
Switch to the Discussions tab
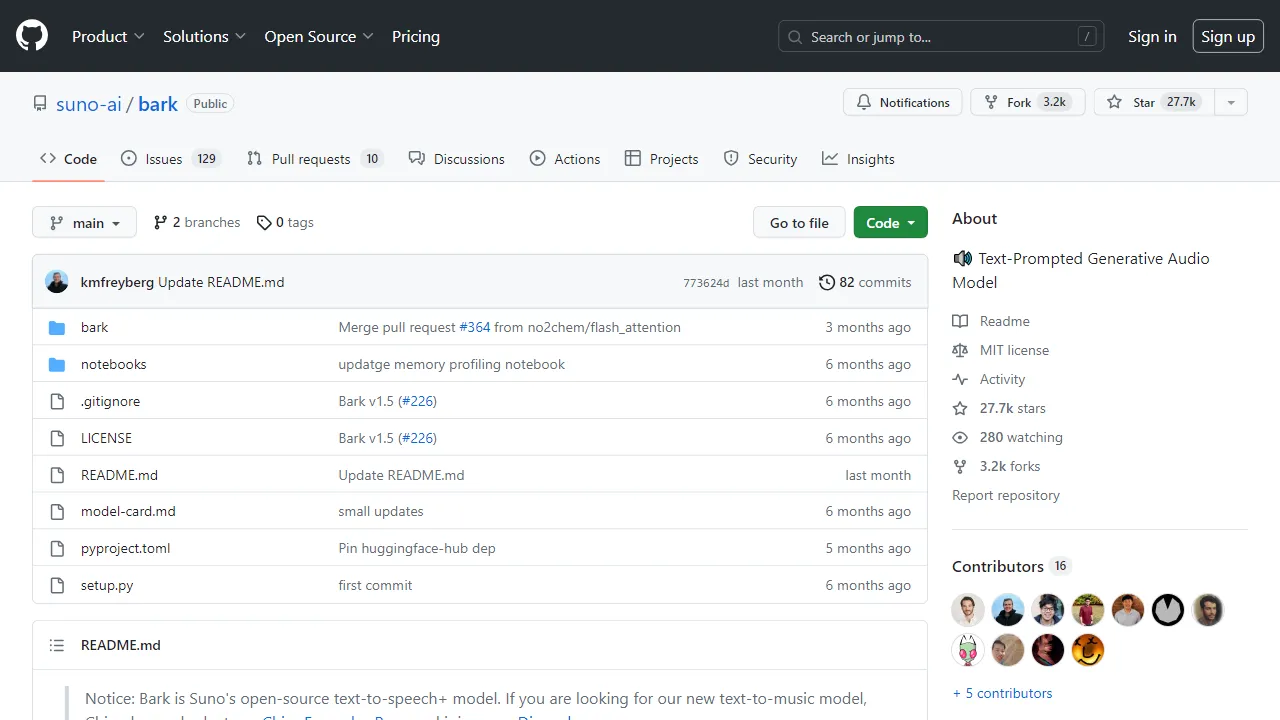(456, 159)
